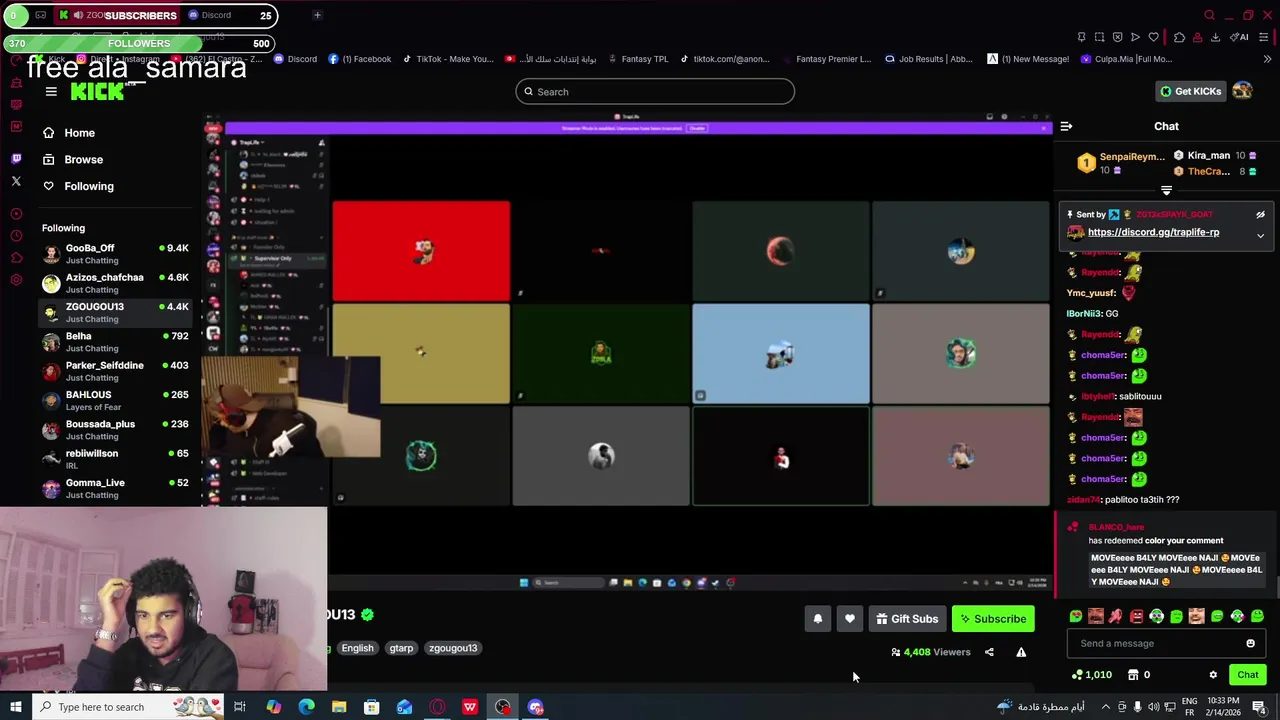1280x720 pixels.
Task: Click the green Subscribe button
Action: 993,619
